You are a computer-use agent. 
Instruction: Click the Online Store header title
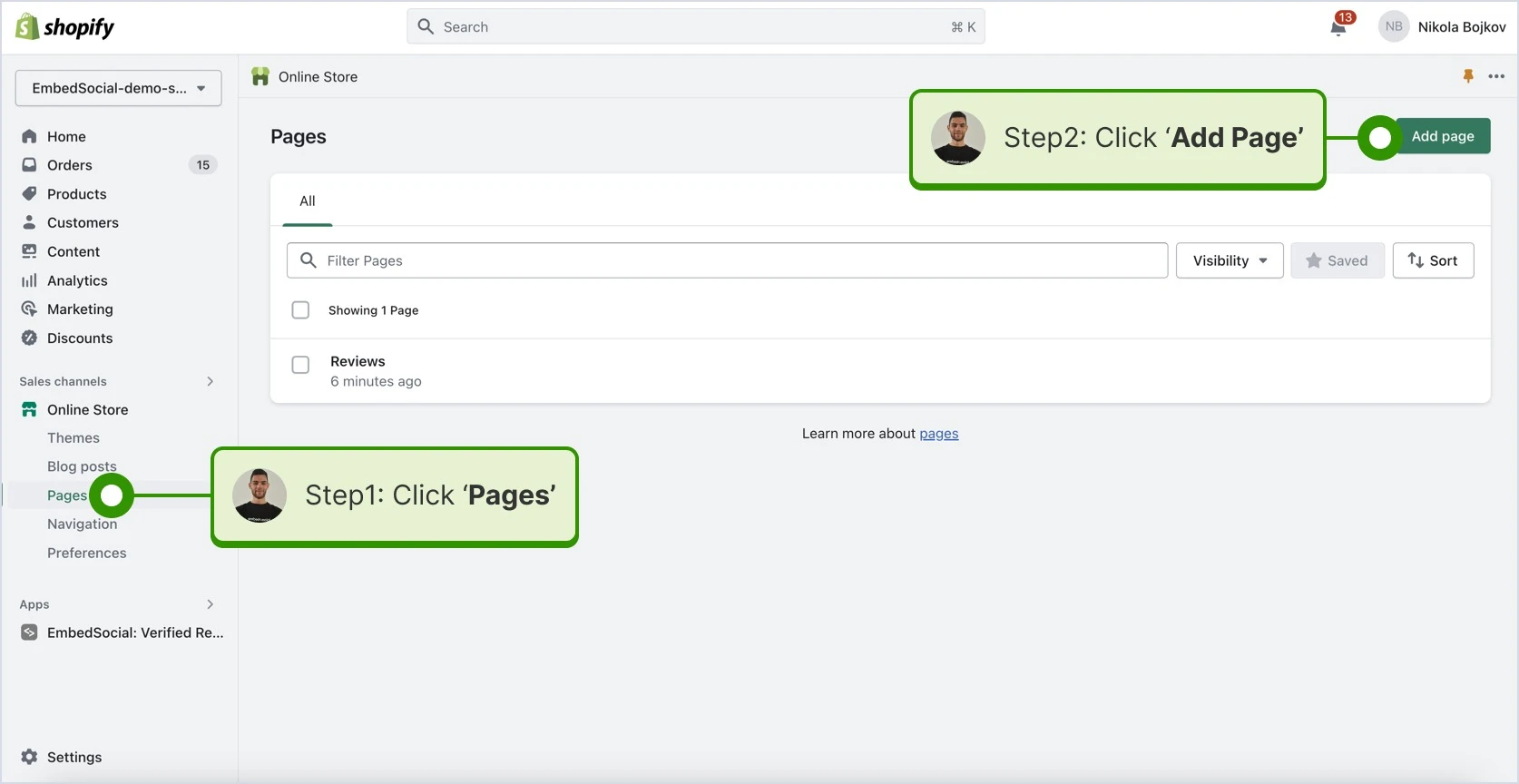[x=318, y=77]
